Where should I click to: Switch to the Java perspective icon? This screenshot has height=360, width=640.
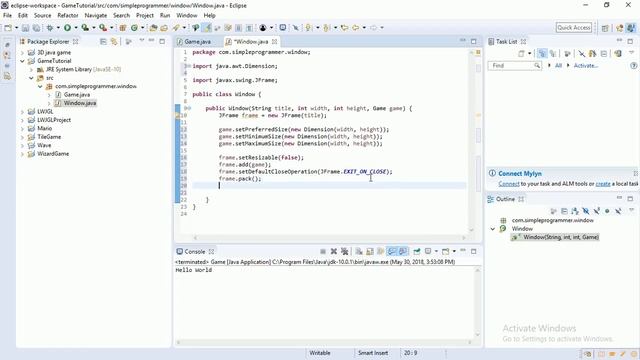point(631,28)
